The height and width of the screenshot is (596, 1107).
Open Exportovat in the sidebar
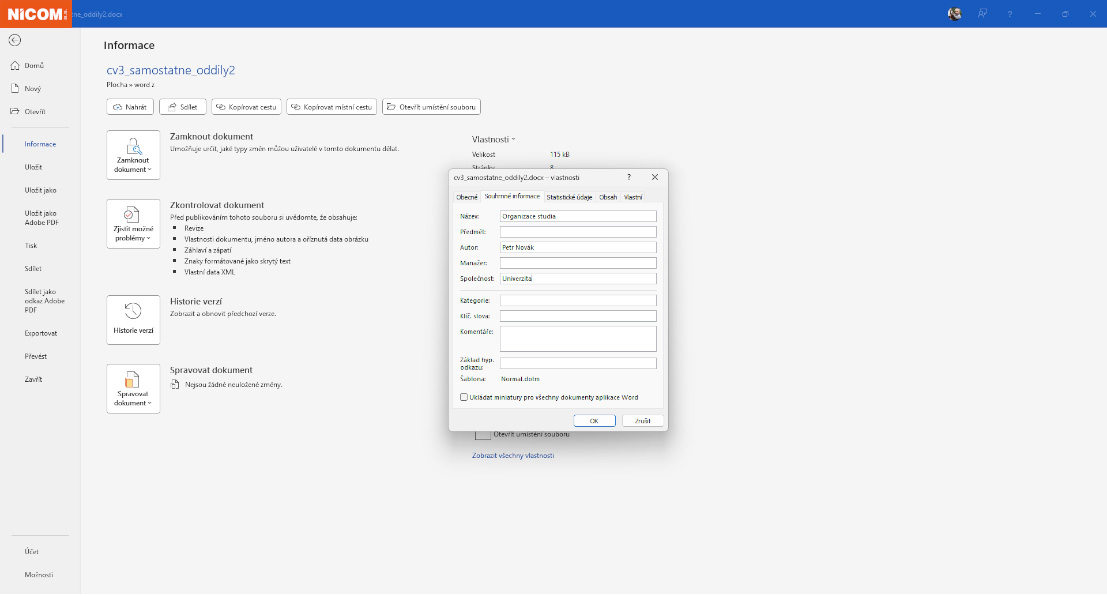coord(40,333)
